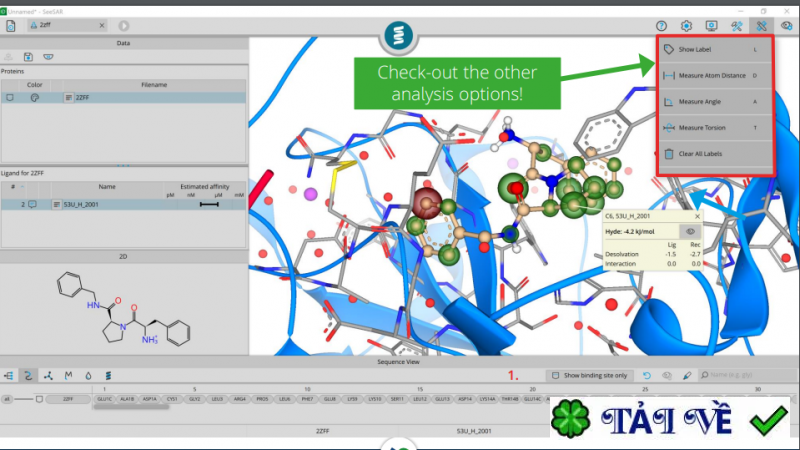Toggle the measurement ruler tools icon

click(761, 26)
